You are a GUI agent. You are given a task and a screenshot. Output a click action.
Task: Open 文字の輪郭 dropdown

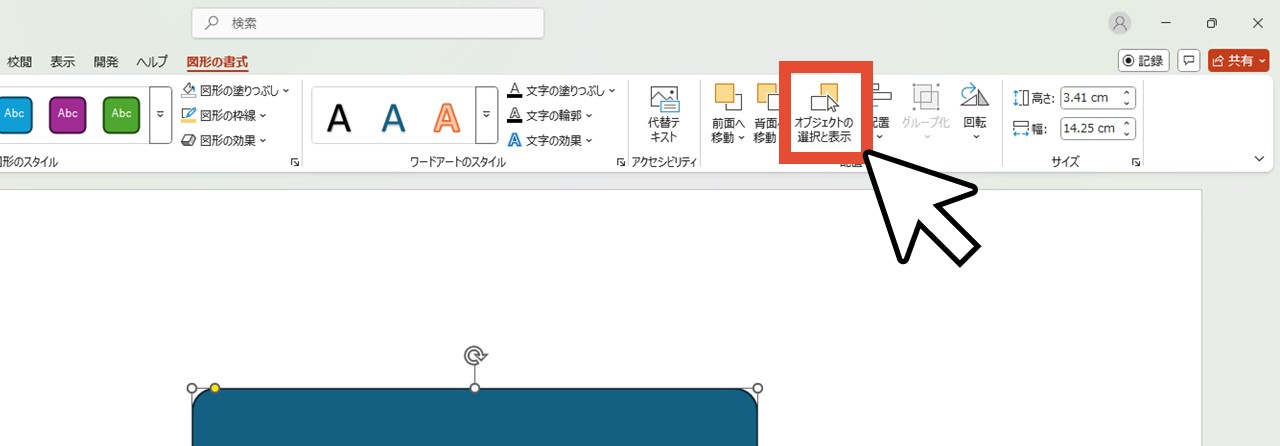pos(550,115)
